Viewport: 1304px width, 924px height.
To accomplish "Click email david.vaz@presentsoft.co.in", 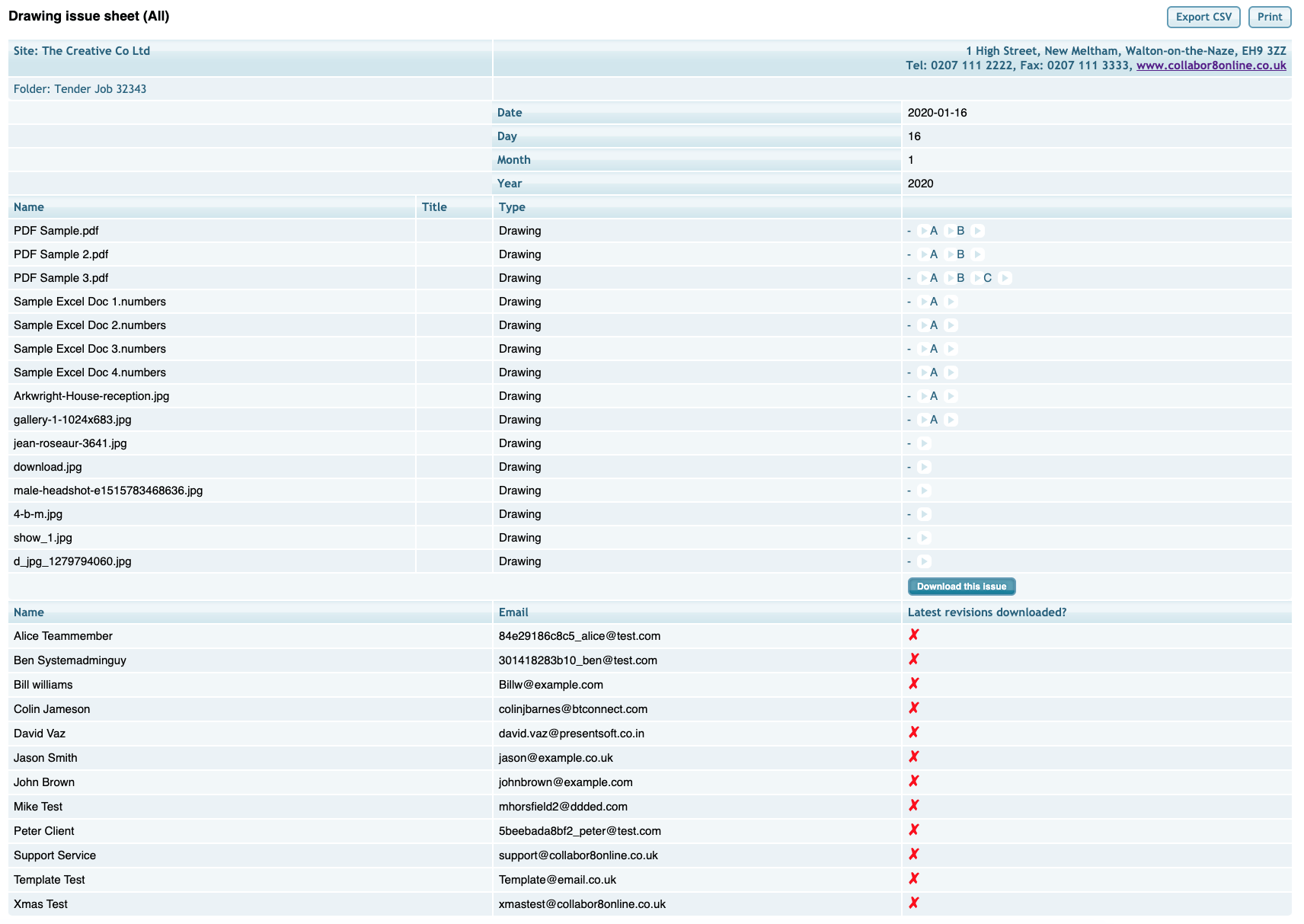I will click(571, 734).
